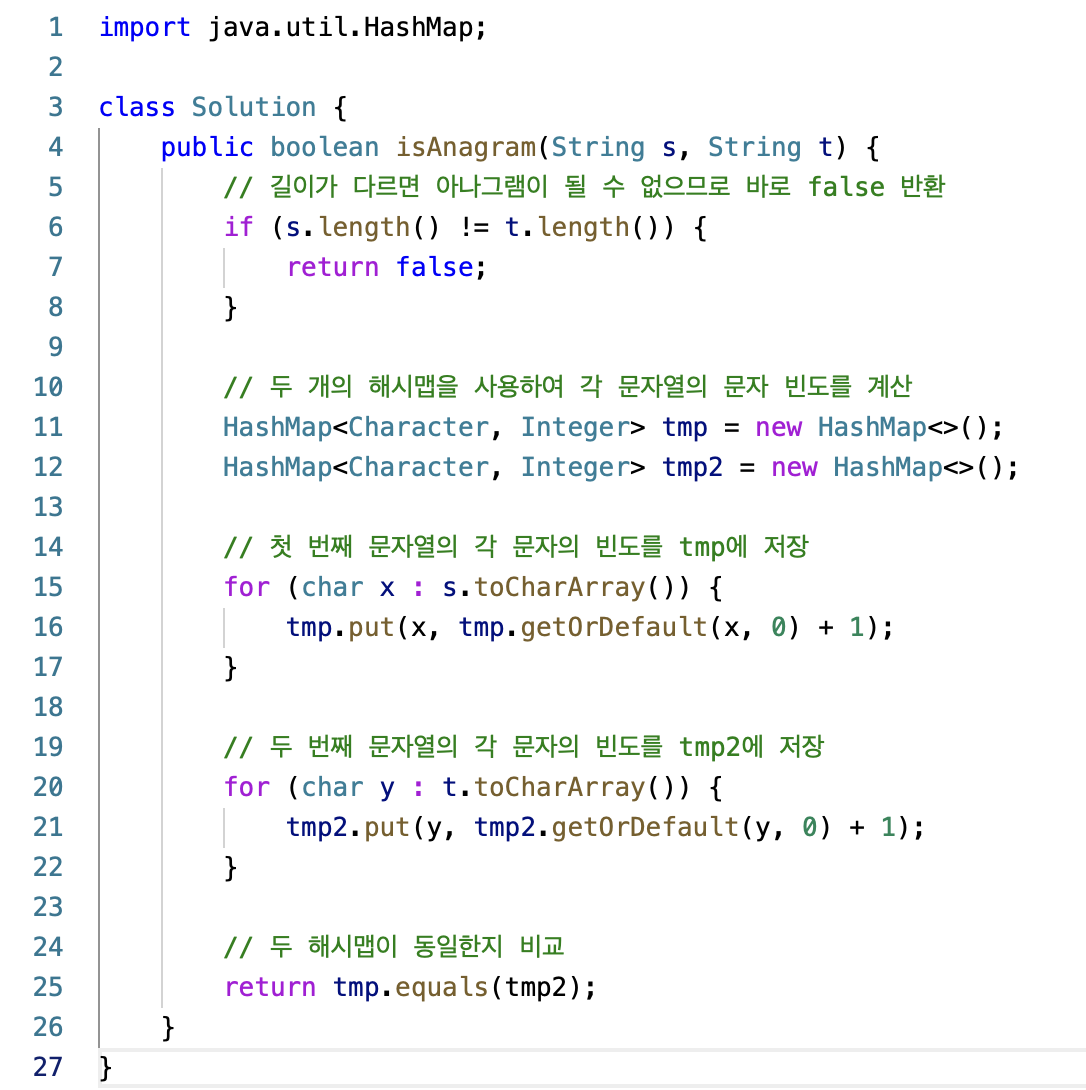Image resolution: width=1086 pixels, height=1090 pixels.
Task: Click line number 20 in the gutter
Action: click(x=48, y=787)
